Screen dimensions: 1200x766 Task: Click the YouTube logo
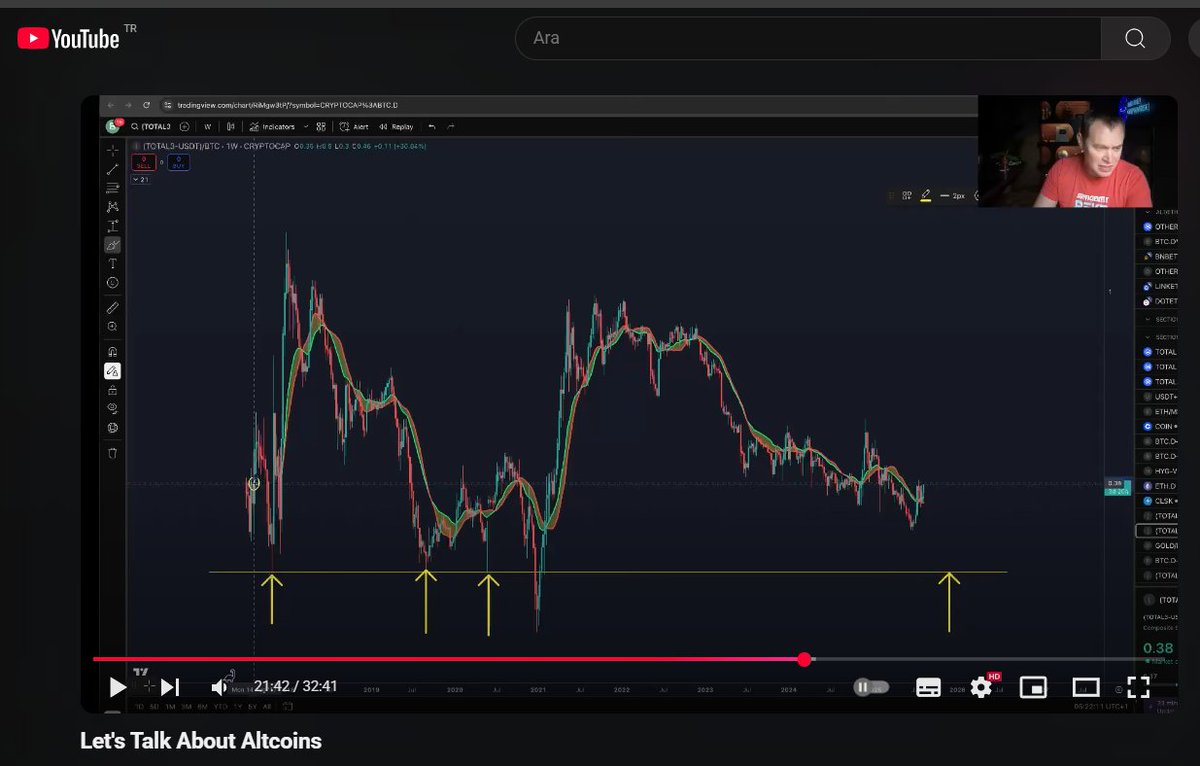69,39
